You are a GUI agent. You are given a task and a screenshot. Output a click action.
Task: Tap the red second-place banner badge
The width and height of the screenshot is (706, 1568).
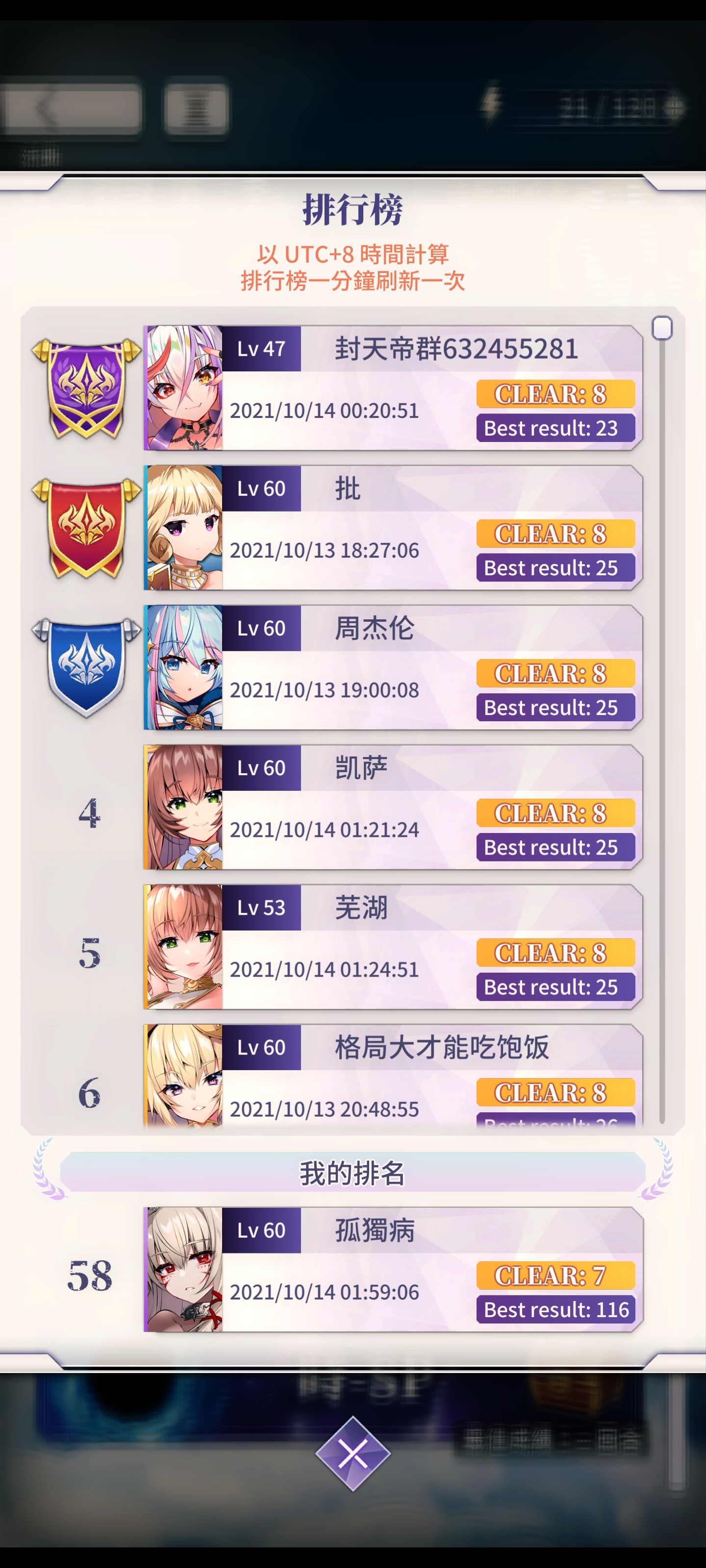86,528
